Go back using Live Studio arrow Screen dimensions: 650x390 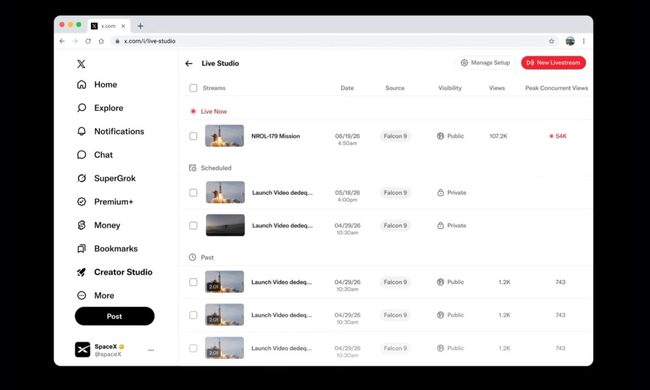[189, 63]
